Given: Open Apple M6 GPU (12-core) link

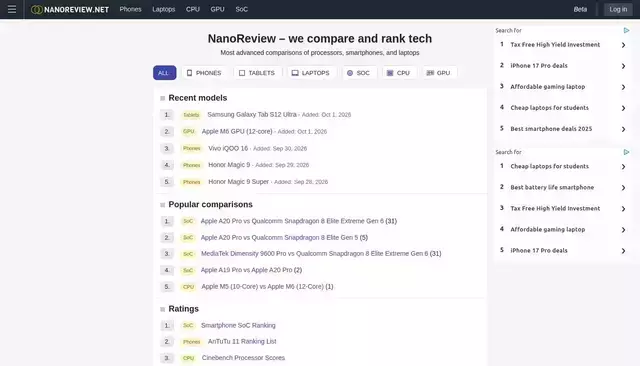Looking at the screenshot, I should [x=237, y=131].
